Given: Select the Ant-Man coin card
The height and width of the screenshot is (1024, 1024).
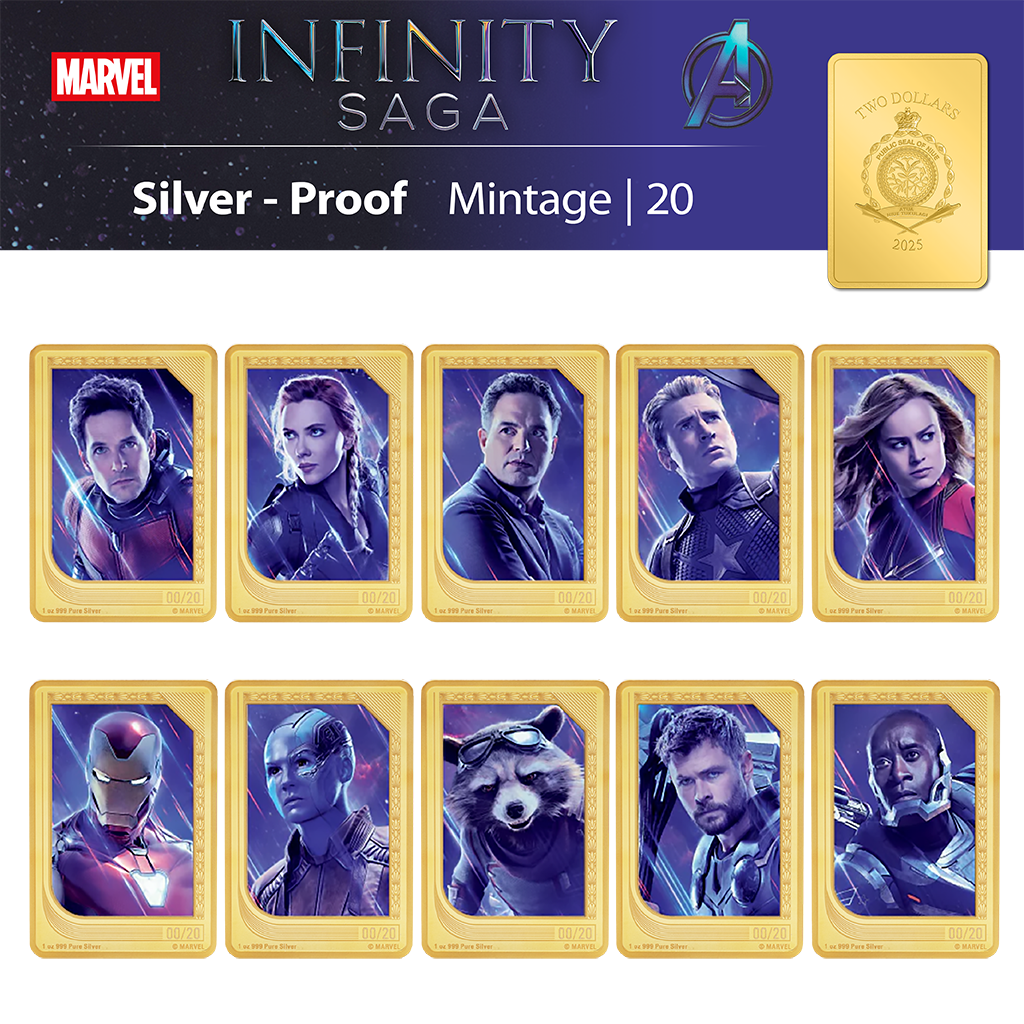Looking at the screenshot, I should click(123, 483).
